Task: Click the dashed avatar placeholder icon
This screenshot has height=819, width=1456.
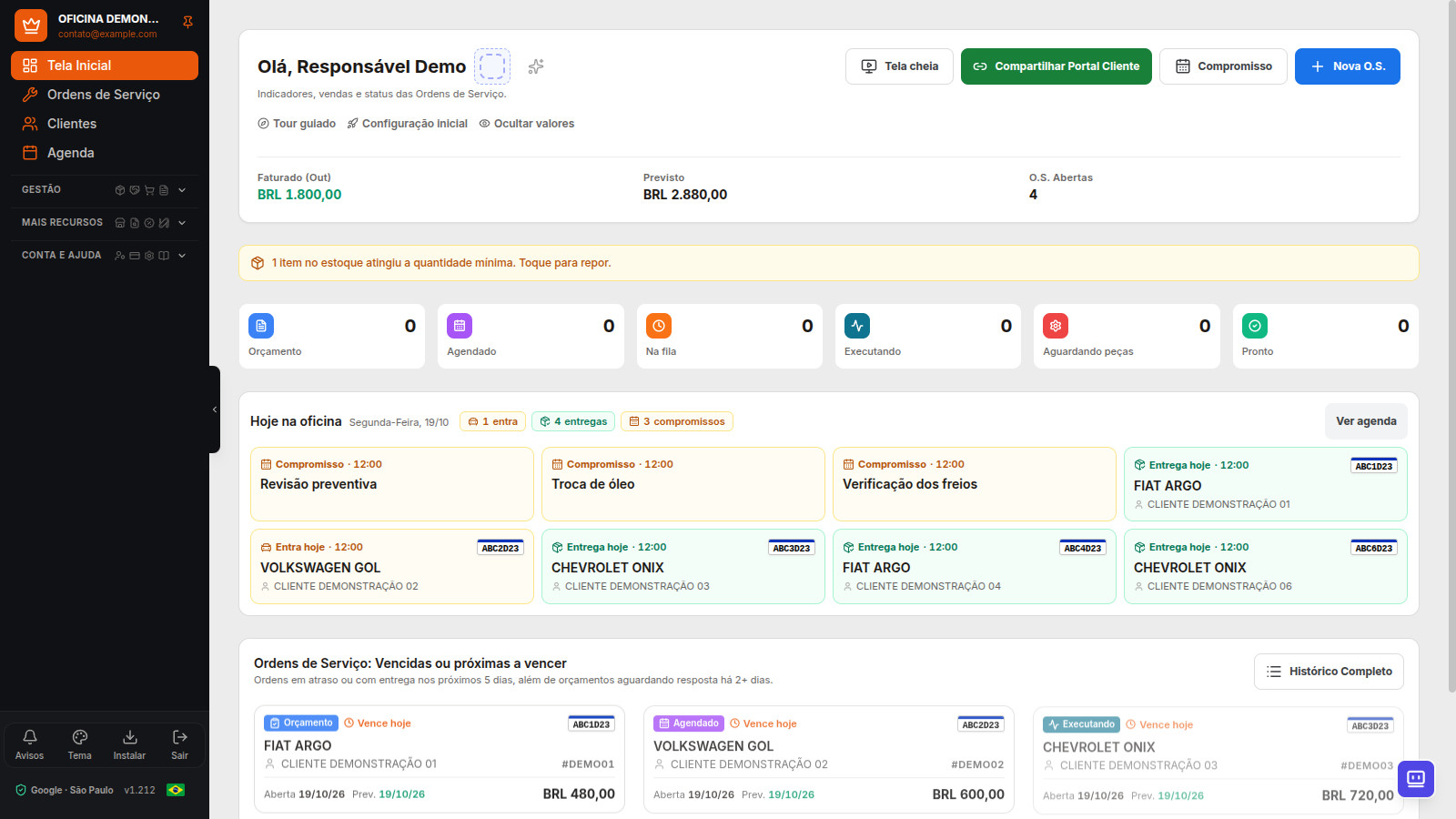Action: (x=492, y=66)
